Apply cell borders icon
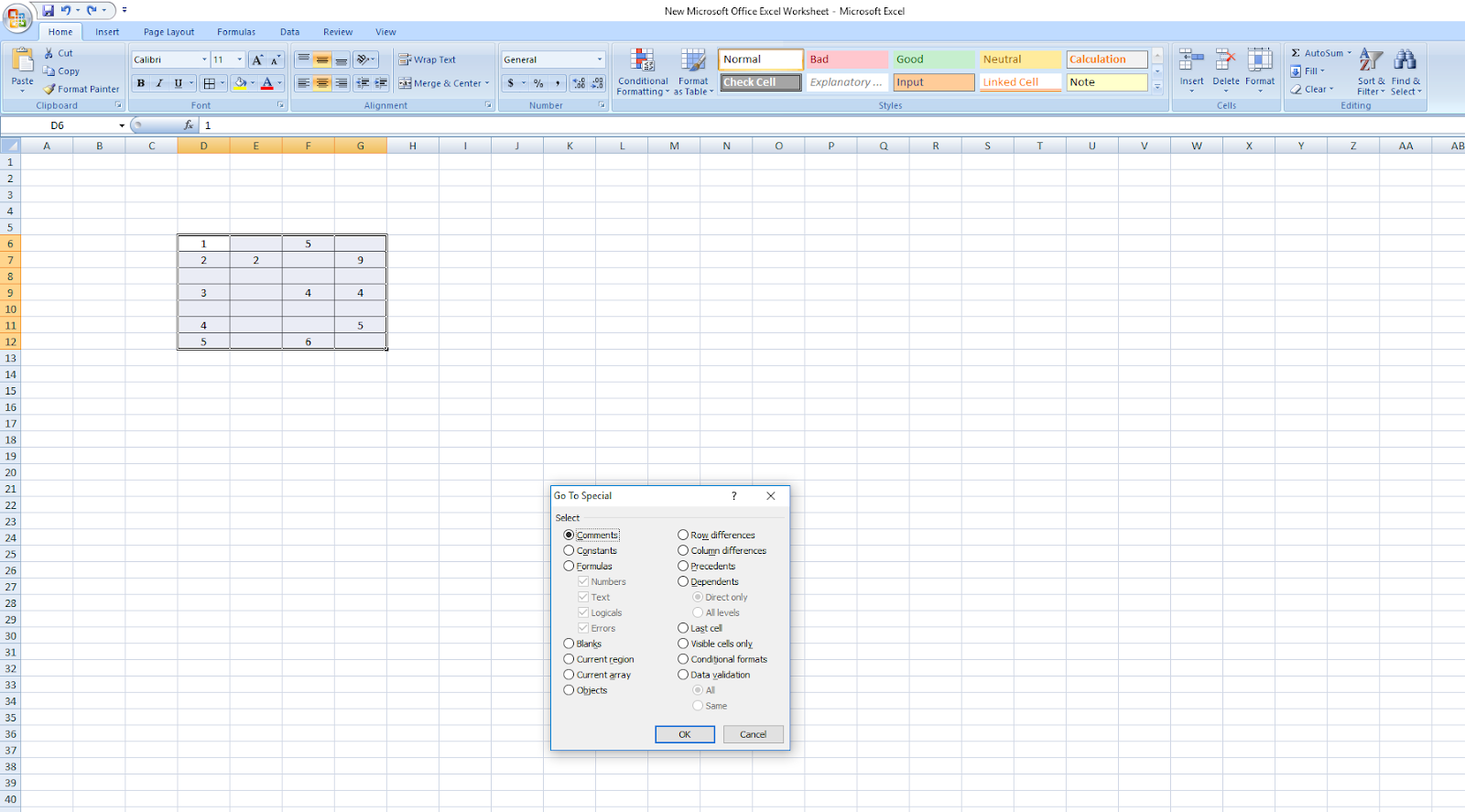The width and height of the screenshot is (1465, 812). [210, 83]
